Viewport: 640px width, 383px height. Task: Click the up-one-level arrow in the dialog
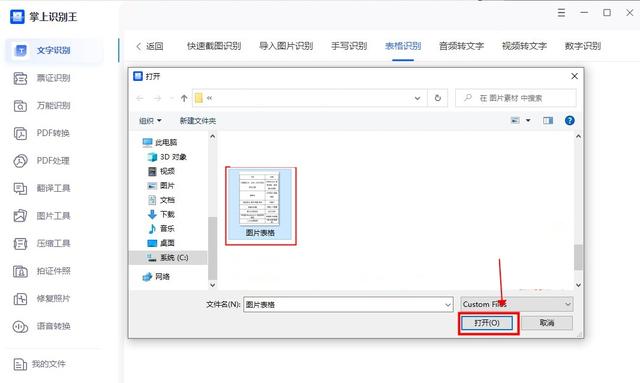[184, 98]
